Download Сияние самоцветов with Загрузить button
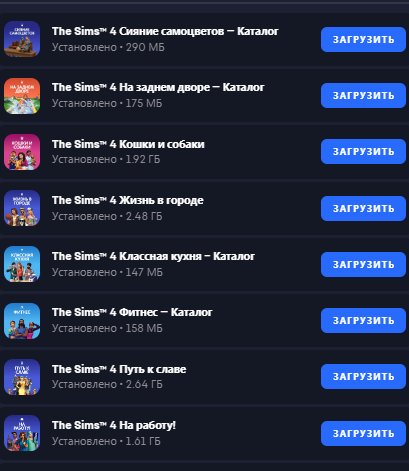Screen dimensions: 409x471 (363, 39)
